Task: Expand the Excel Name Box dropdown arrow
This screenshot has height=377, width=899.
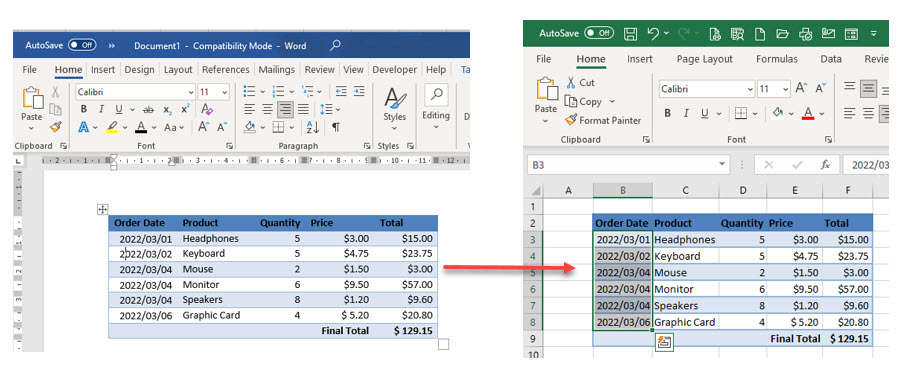Action: pos(721,165)
